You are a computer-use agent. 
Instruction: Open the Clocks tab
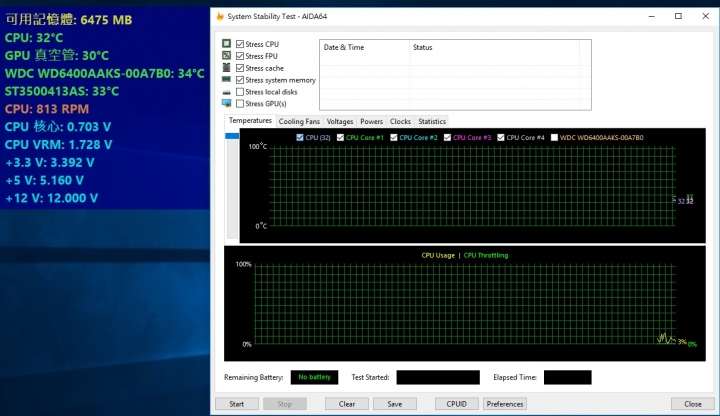(400, 121)
